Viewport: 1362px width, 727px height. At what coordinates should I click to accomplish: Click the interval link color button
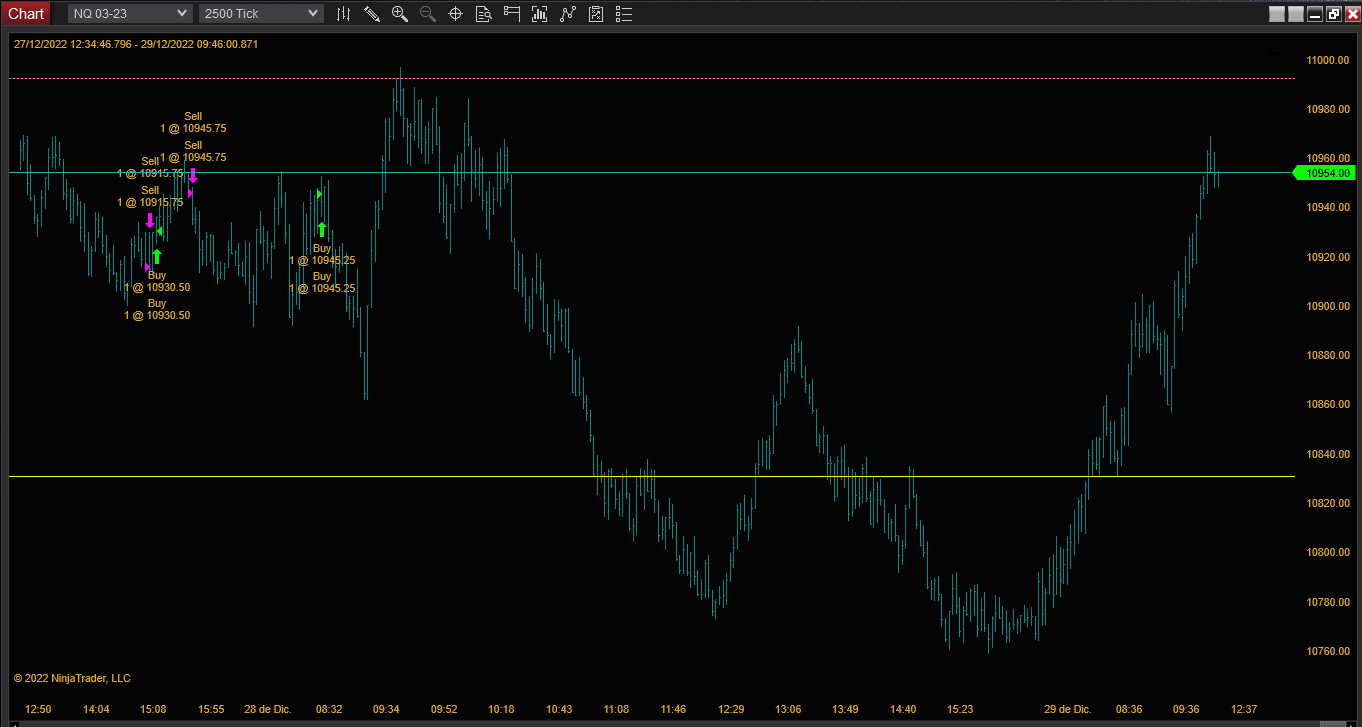(x=1295, y=14)
